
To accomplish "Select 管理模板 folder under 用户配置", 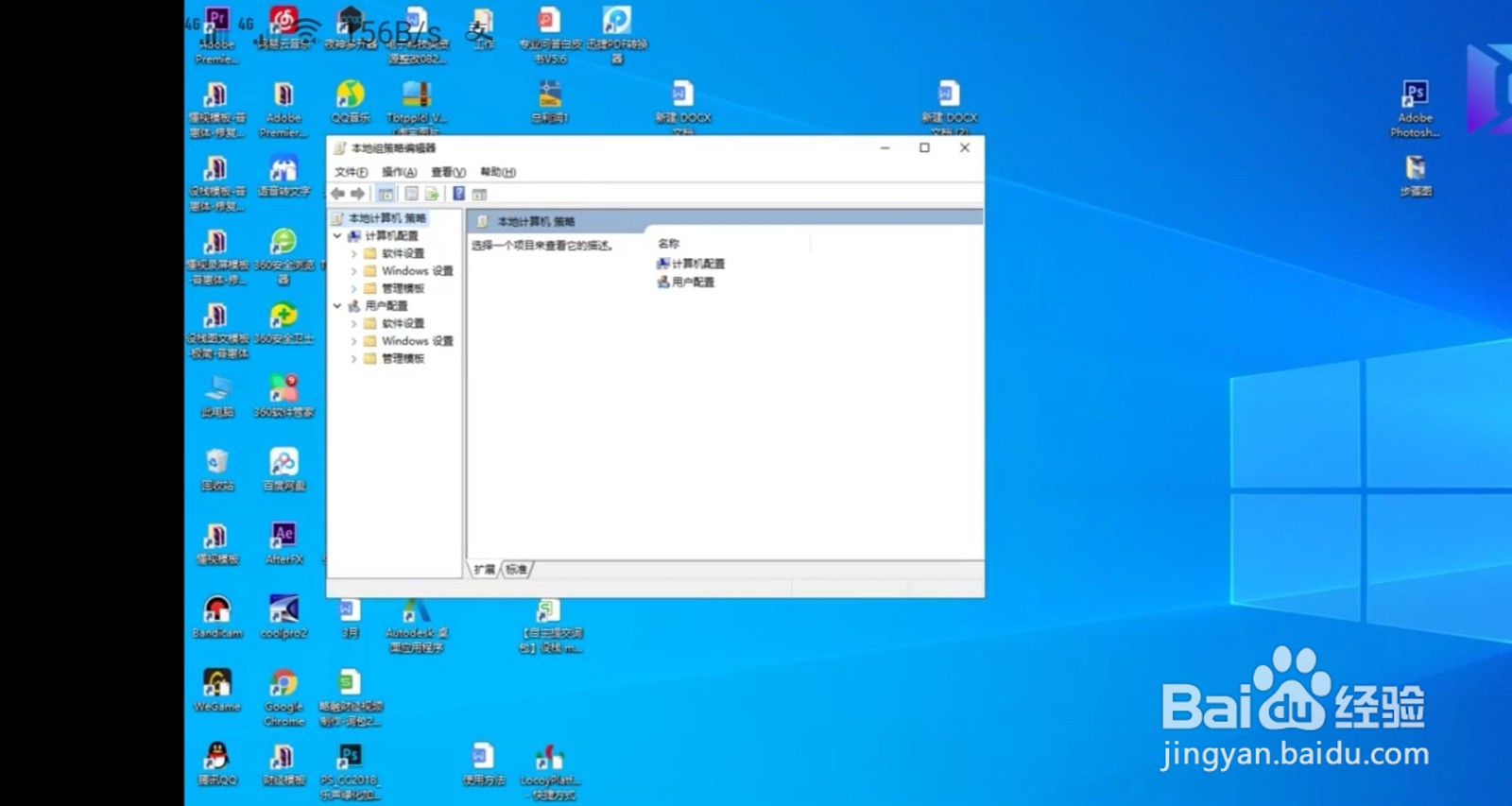I will [404, 358].
